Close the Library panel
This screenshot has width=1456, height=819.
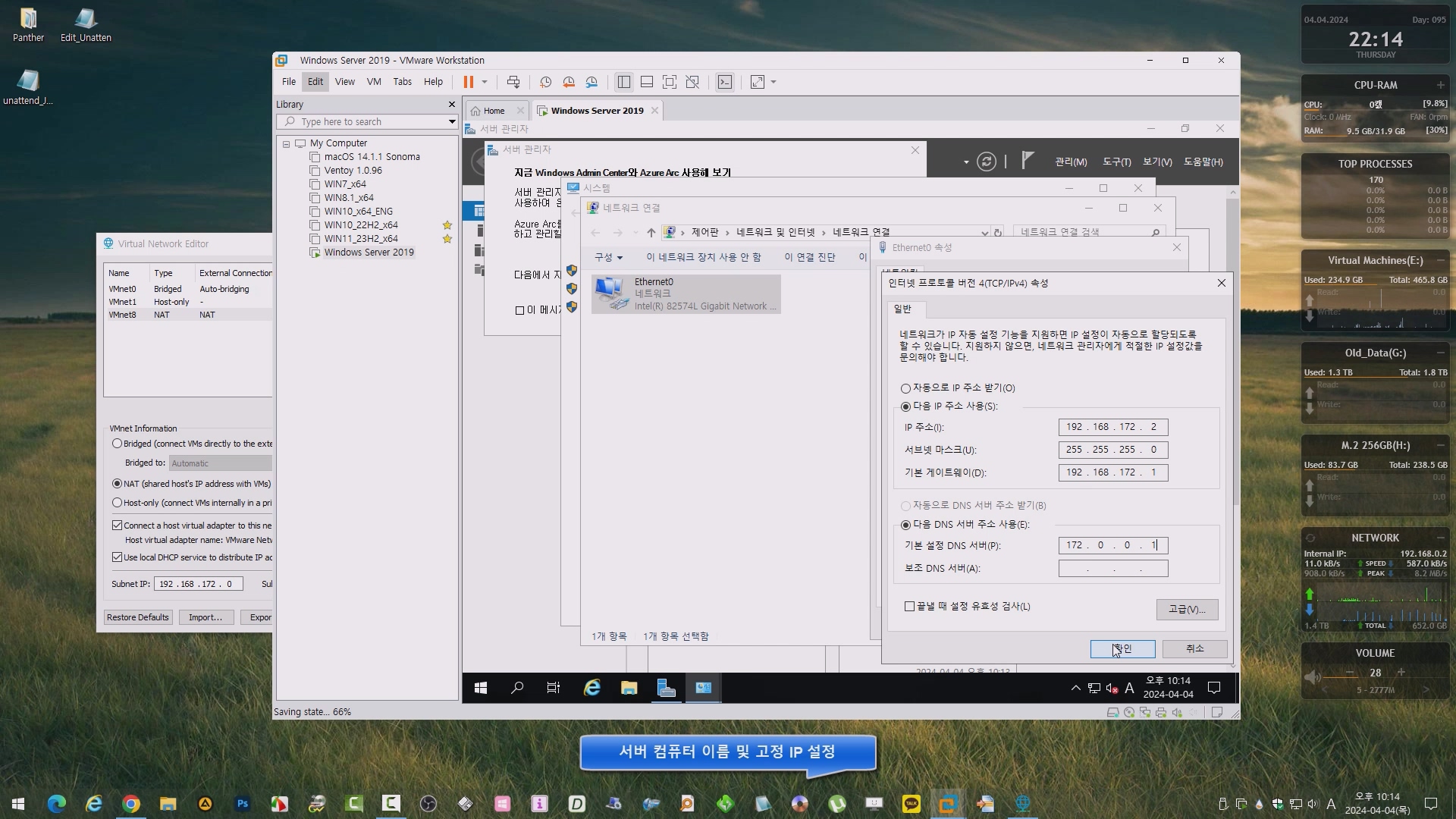tap(452, 104)
